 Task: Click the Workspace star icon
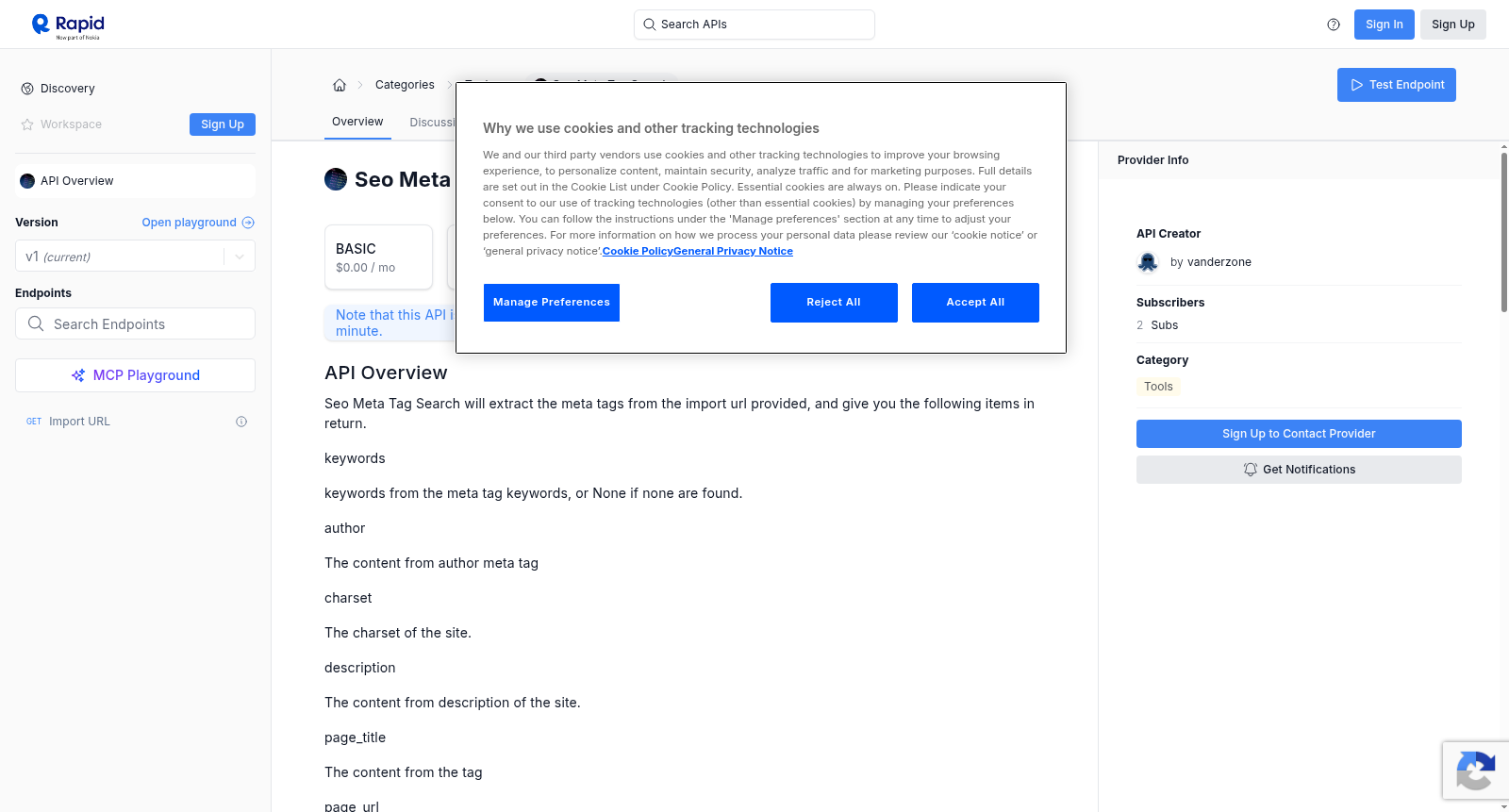pyautogui.click(x=27, y=124)
